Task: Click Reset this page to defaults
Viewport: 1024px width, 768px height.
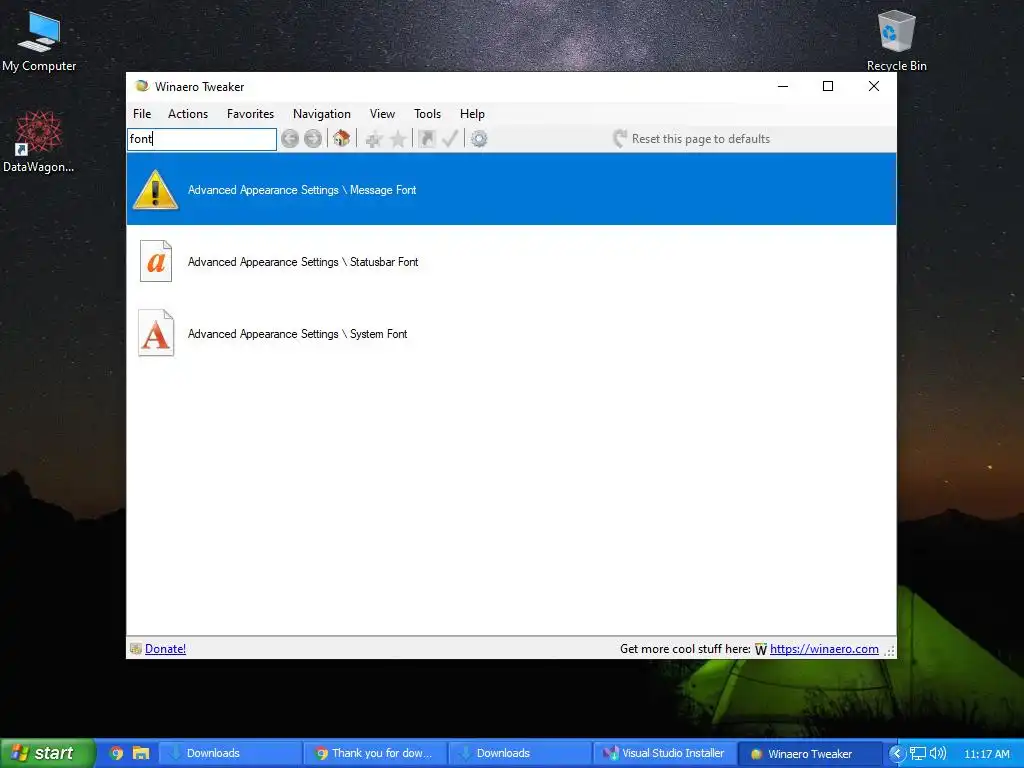Action: pyautogui.click(x=692, y=138)
